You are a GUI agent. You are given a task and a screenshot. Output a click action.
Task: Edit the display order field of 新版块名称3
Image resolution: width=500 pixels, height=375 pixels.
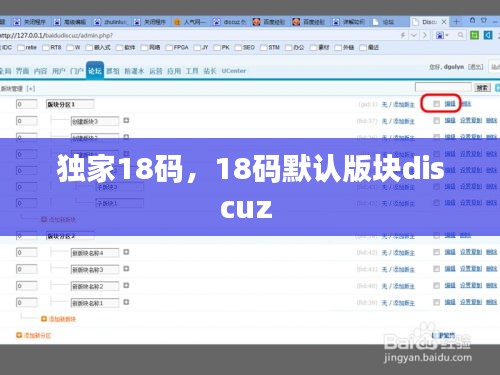click(x=27, y=269)
